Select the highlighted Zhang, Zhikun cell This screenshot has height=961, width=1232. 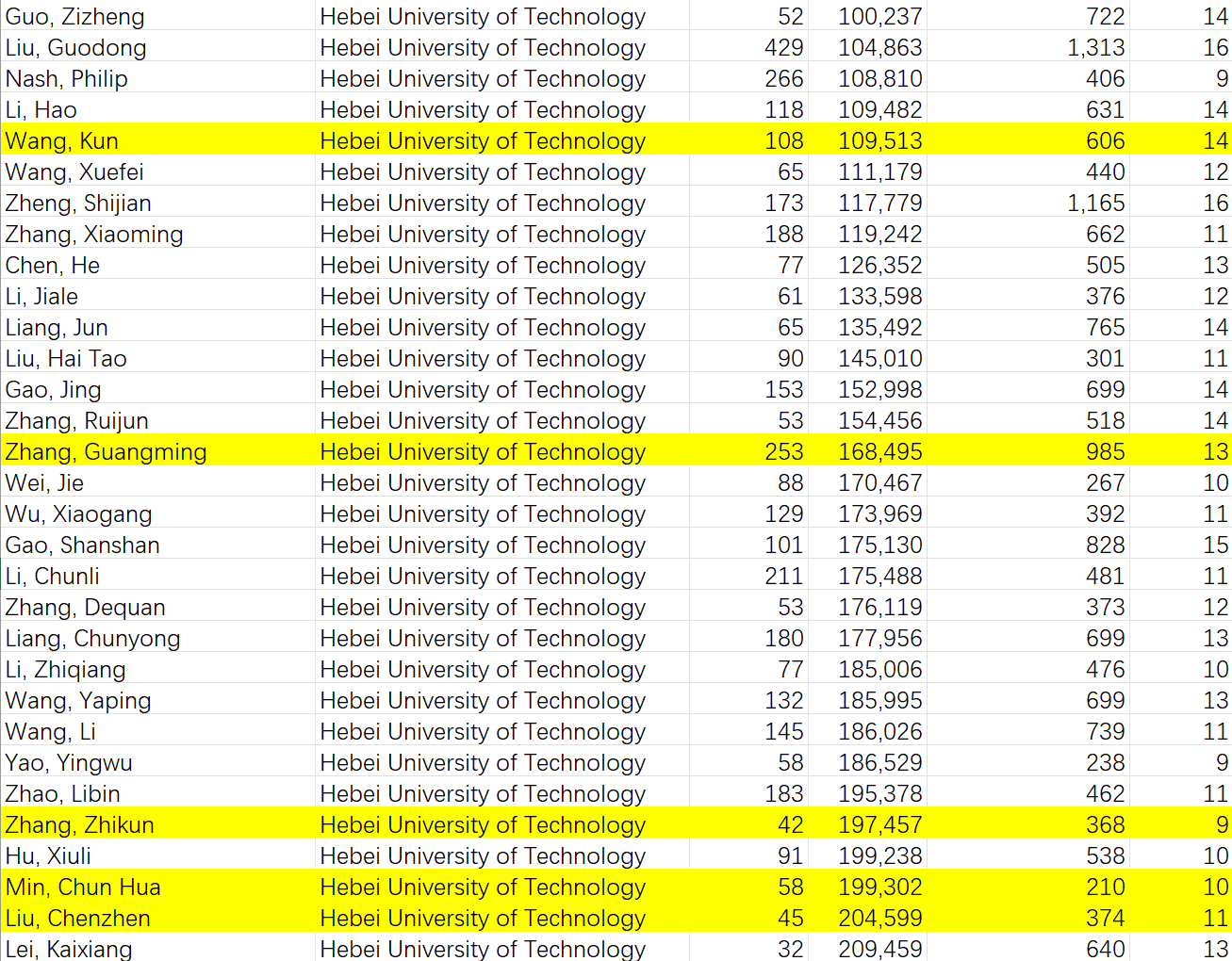[80, 825]
